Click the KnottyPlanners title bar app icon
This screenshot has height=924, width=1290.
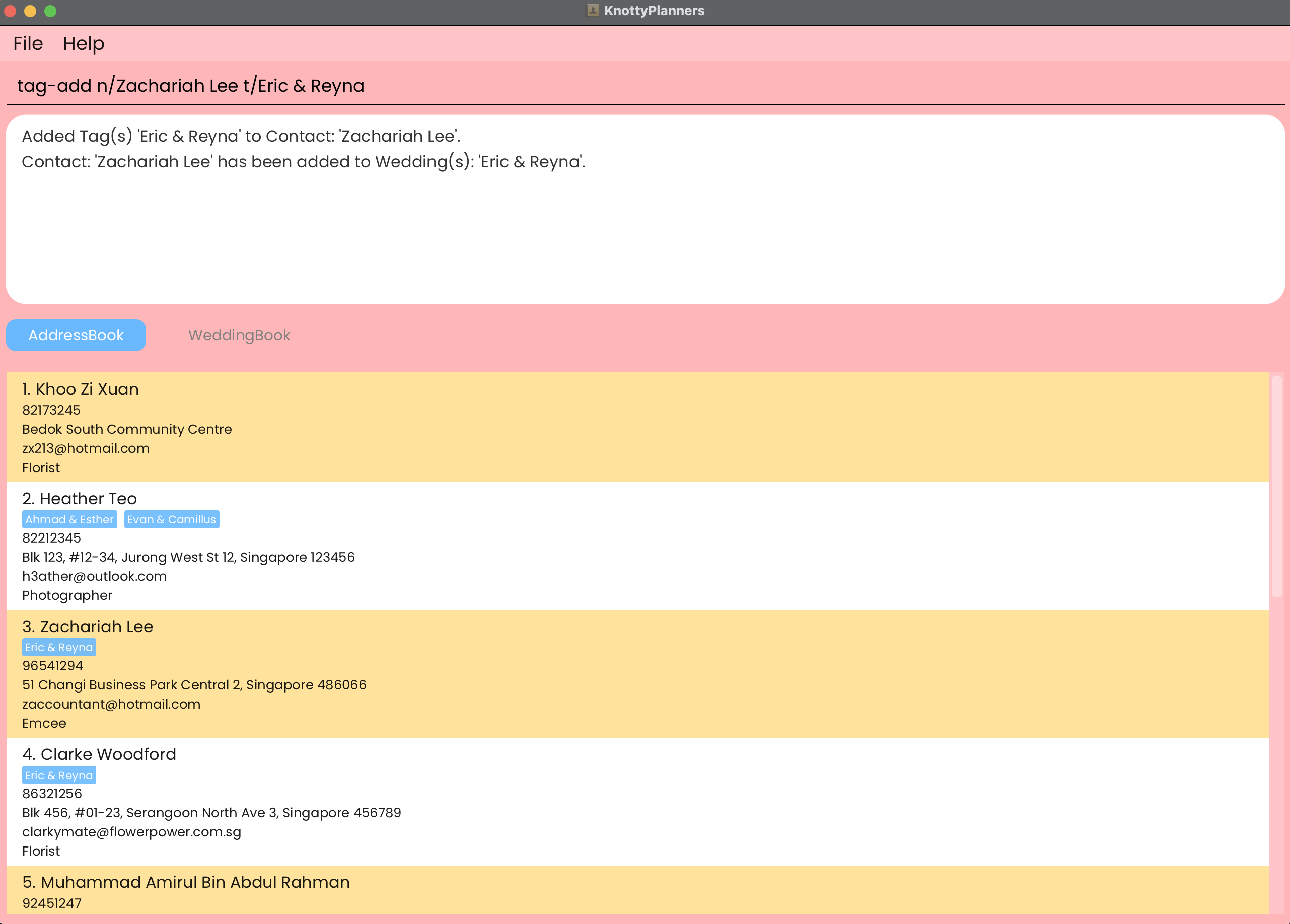click(x=592, y=10)
